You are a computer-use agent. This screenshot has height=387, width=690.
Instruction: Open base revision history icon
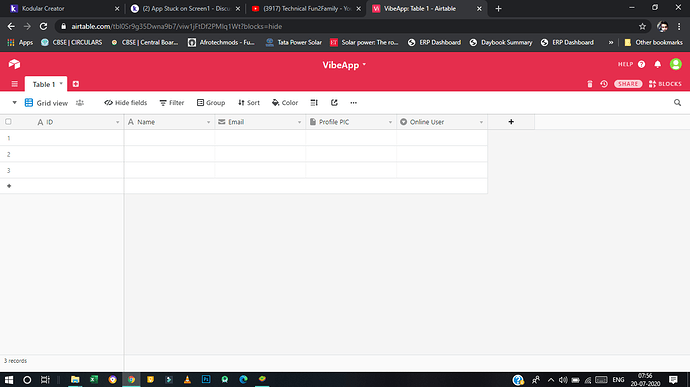pos(604,84)
